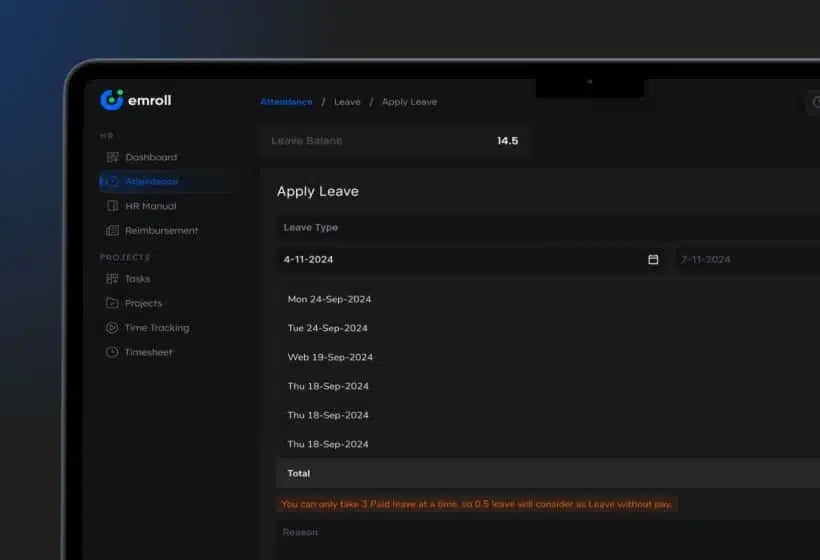Click the Projects folder icon
The width and height of the screenshot is (820, 560).
point(112,303)
